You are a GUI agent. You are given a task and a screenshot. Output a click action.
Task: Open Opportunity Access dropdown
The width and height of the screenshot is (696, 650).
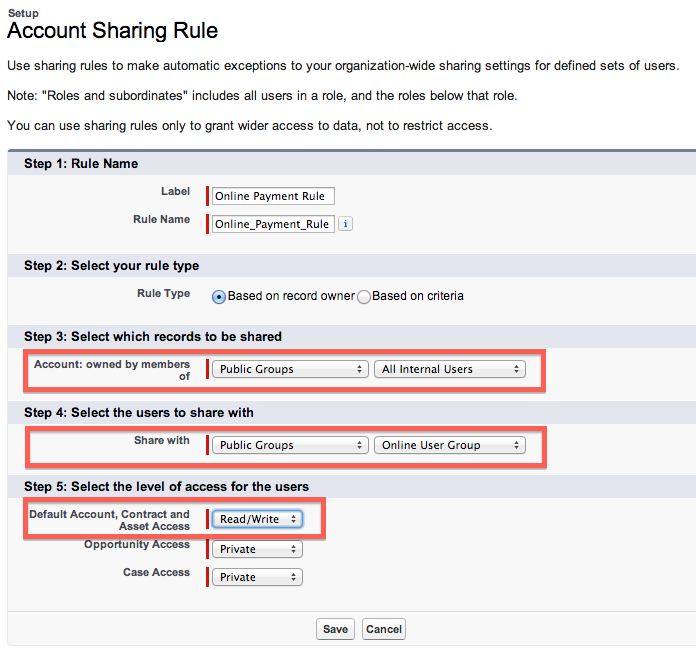click(257, 549)
